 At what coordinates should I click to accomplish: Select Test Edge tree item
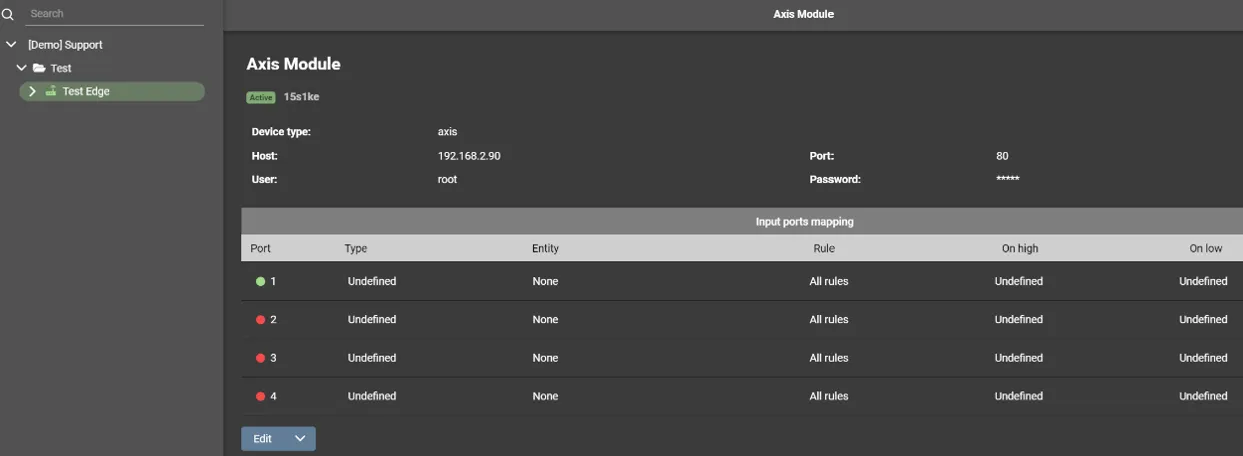click(x=112, y=91)
